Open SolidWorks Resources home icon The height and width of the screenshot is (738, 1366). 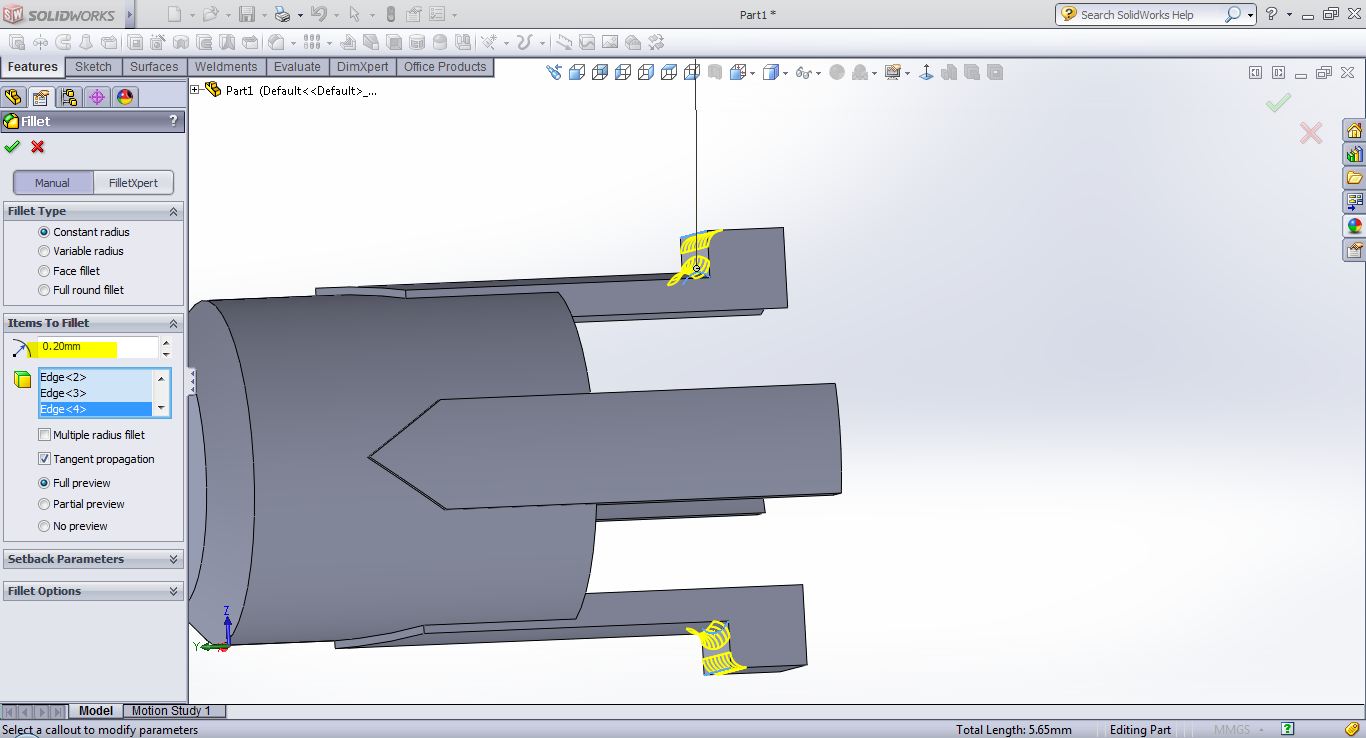pos(1354,131)
